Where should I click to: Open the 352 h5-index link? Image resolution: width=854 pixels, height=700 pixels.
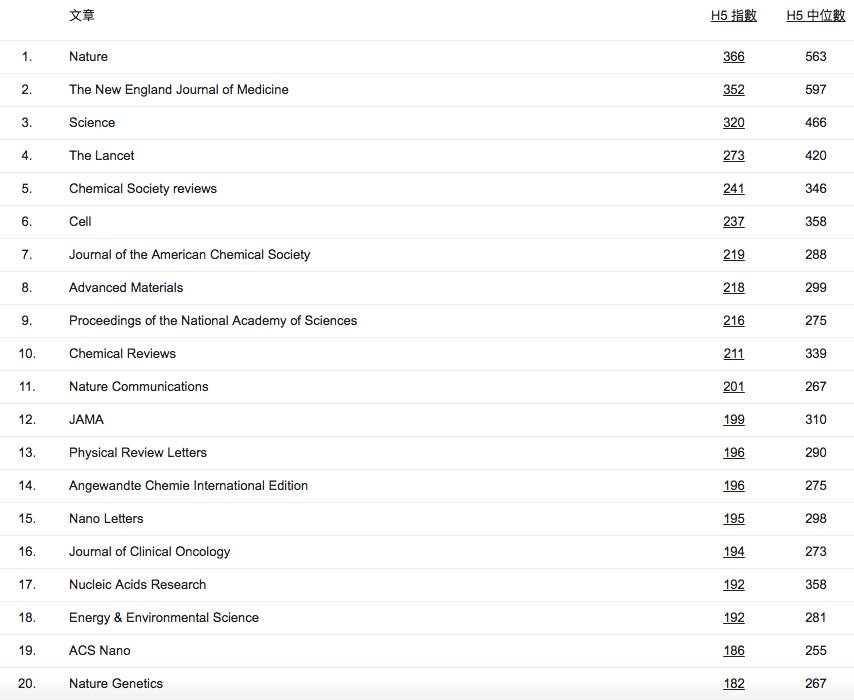733,89
